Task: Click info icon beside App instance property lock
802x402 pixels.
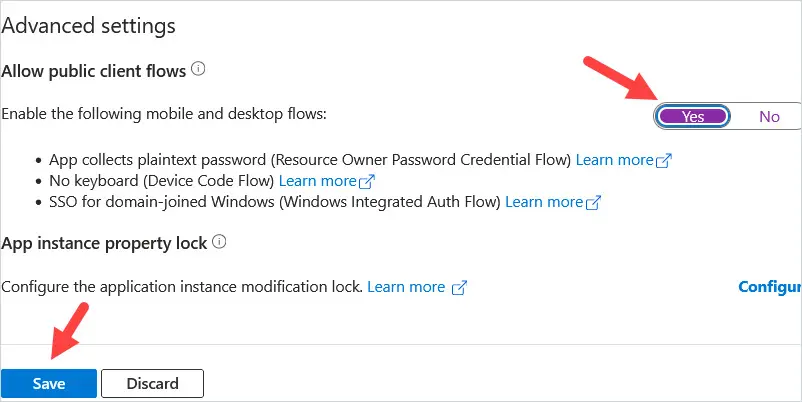Action: point(219,241)
